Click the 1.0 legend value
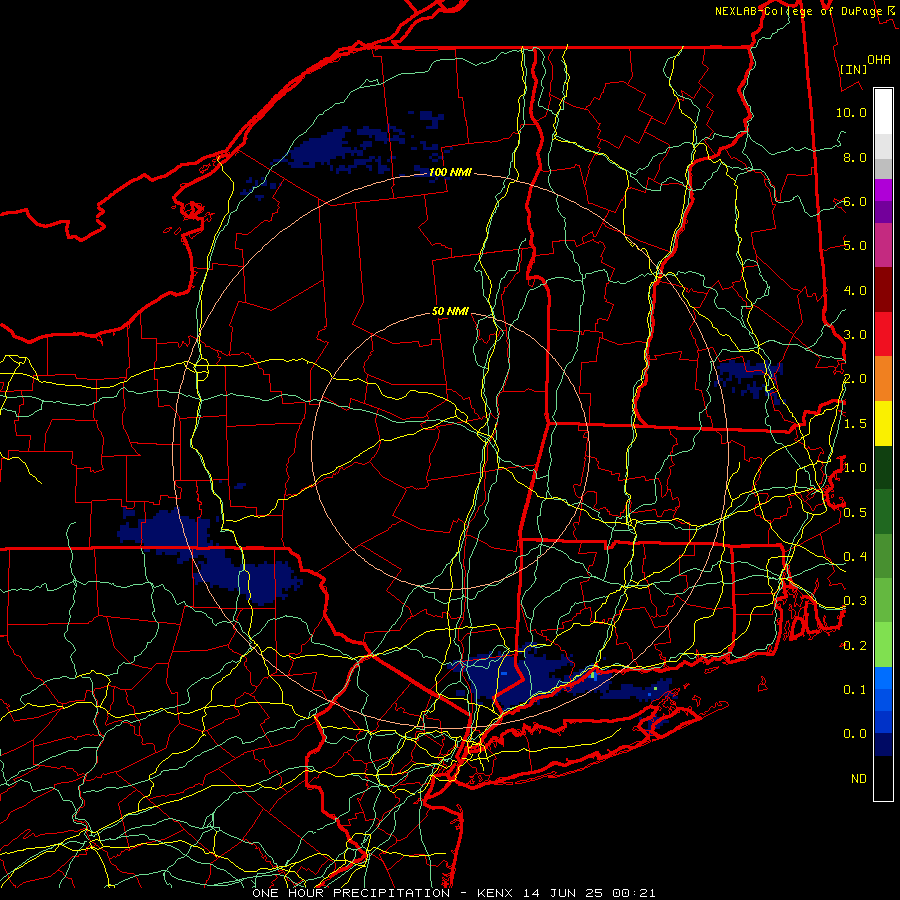The image size is (900, 900). (855, 468)
